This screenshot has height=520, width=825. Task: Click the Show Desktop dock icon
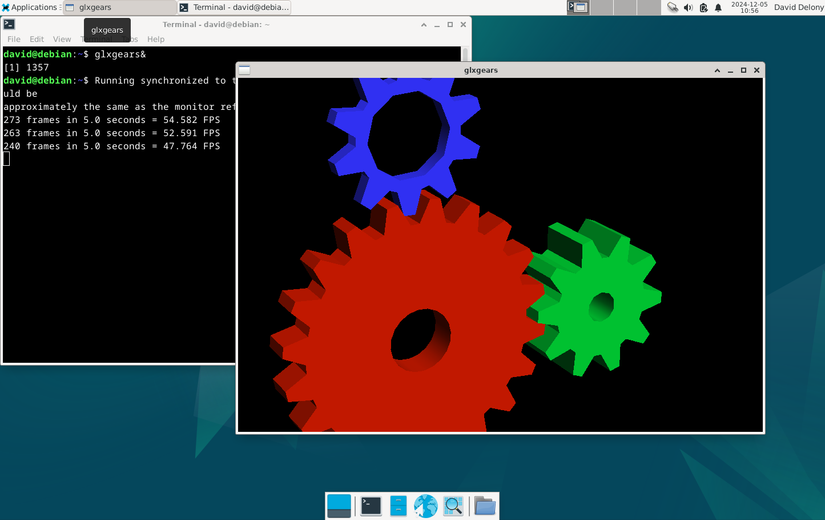(x=339, y=506)
